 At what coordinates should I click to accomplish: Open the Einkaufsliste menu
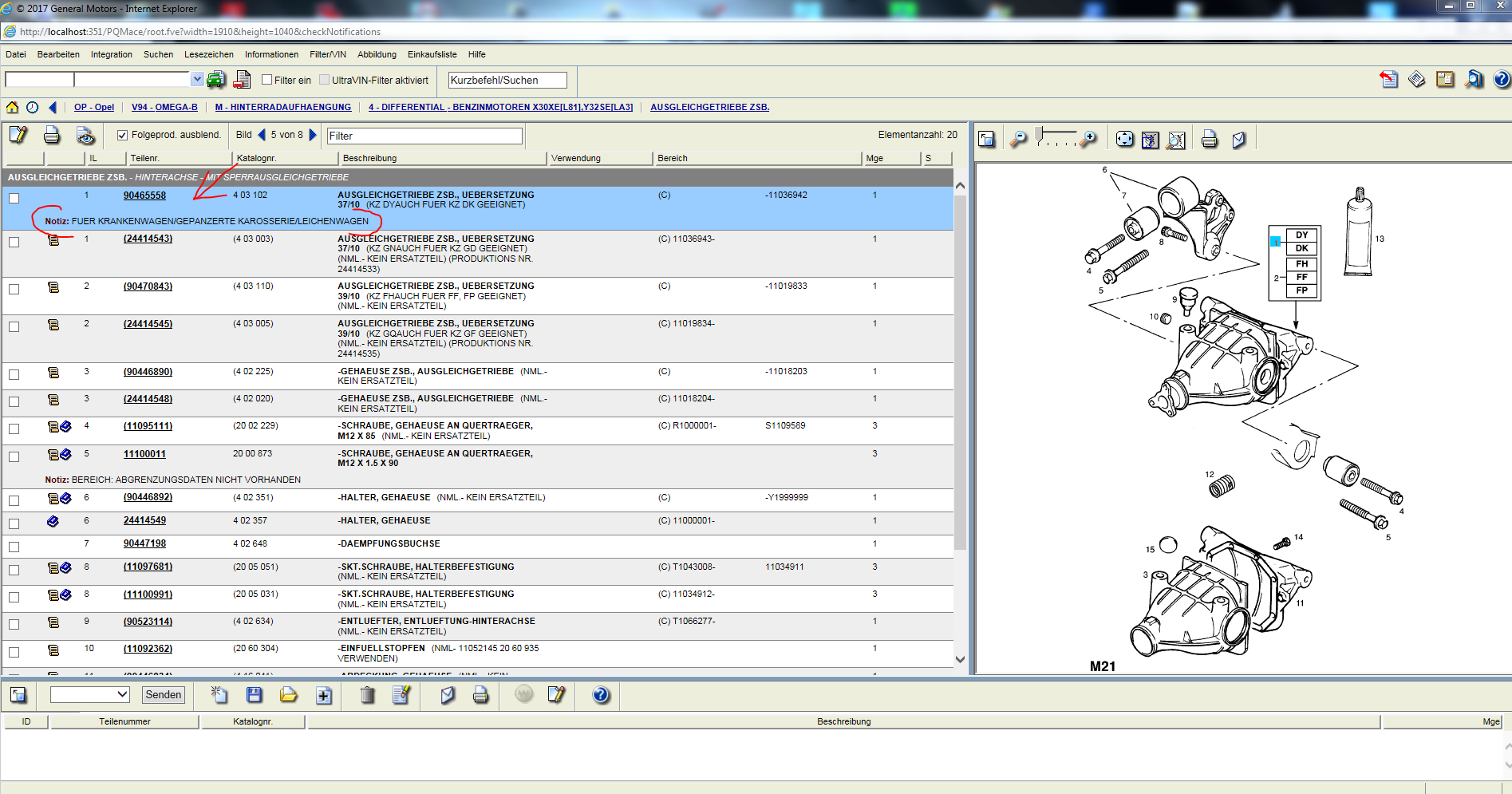(432, 54)
